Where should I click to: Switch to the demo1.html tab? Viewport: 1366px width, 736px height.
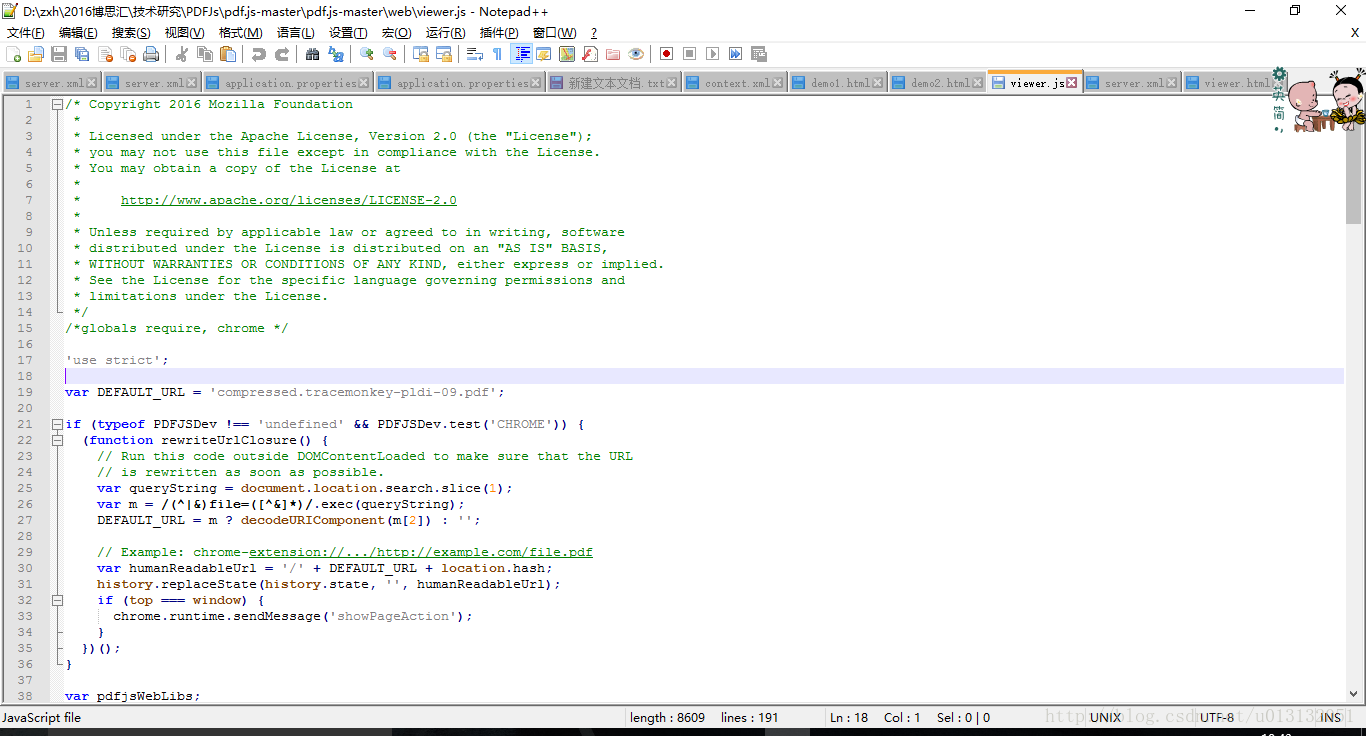pyautogui.click(x=839, y=83)
